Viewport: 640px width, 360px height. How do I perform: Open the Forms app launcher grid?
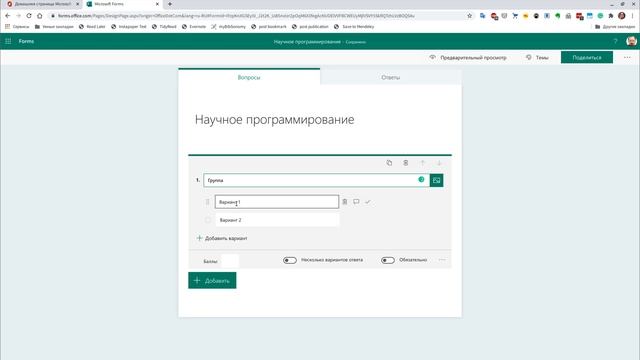(8, 41)
